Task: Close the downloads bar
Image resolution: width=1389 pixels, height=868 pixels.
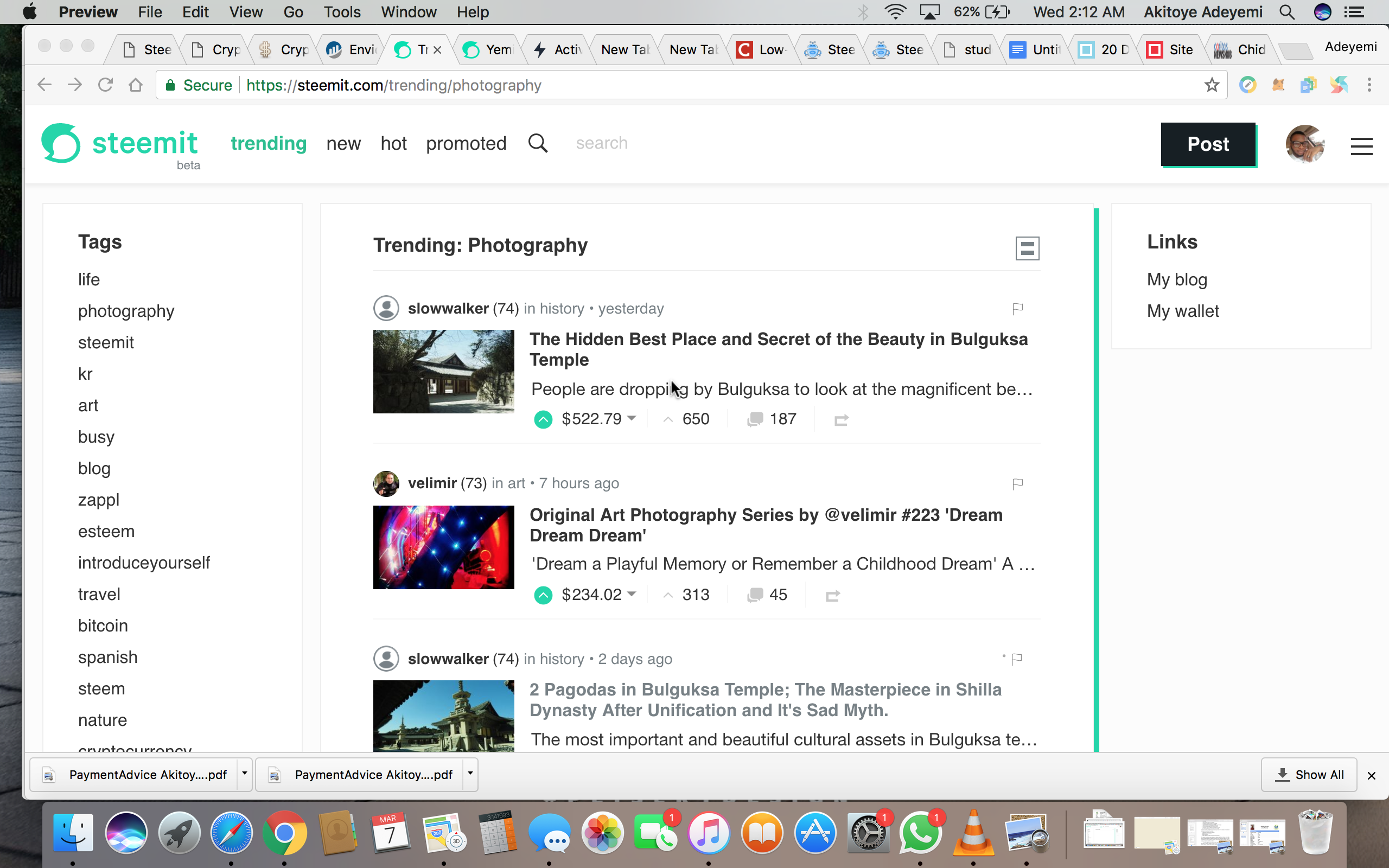Action: (1372, 776)
